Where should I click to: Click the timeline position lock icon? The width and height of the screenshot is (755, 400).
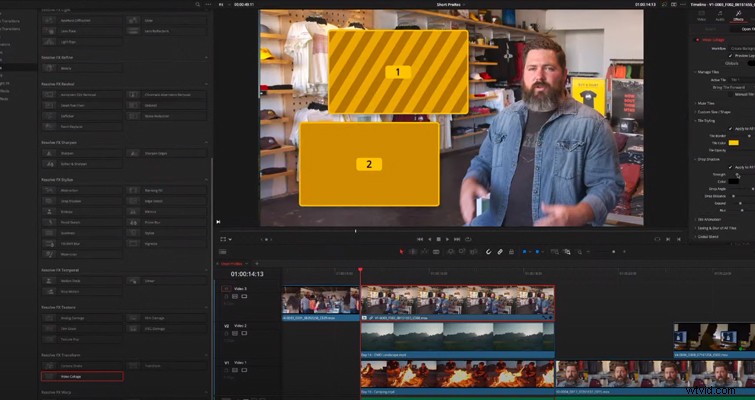(x=511, y=252)
